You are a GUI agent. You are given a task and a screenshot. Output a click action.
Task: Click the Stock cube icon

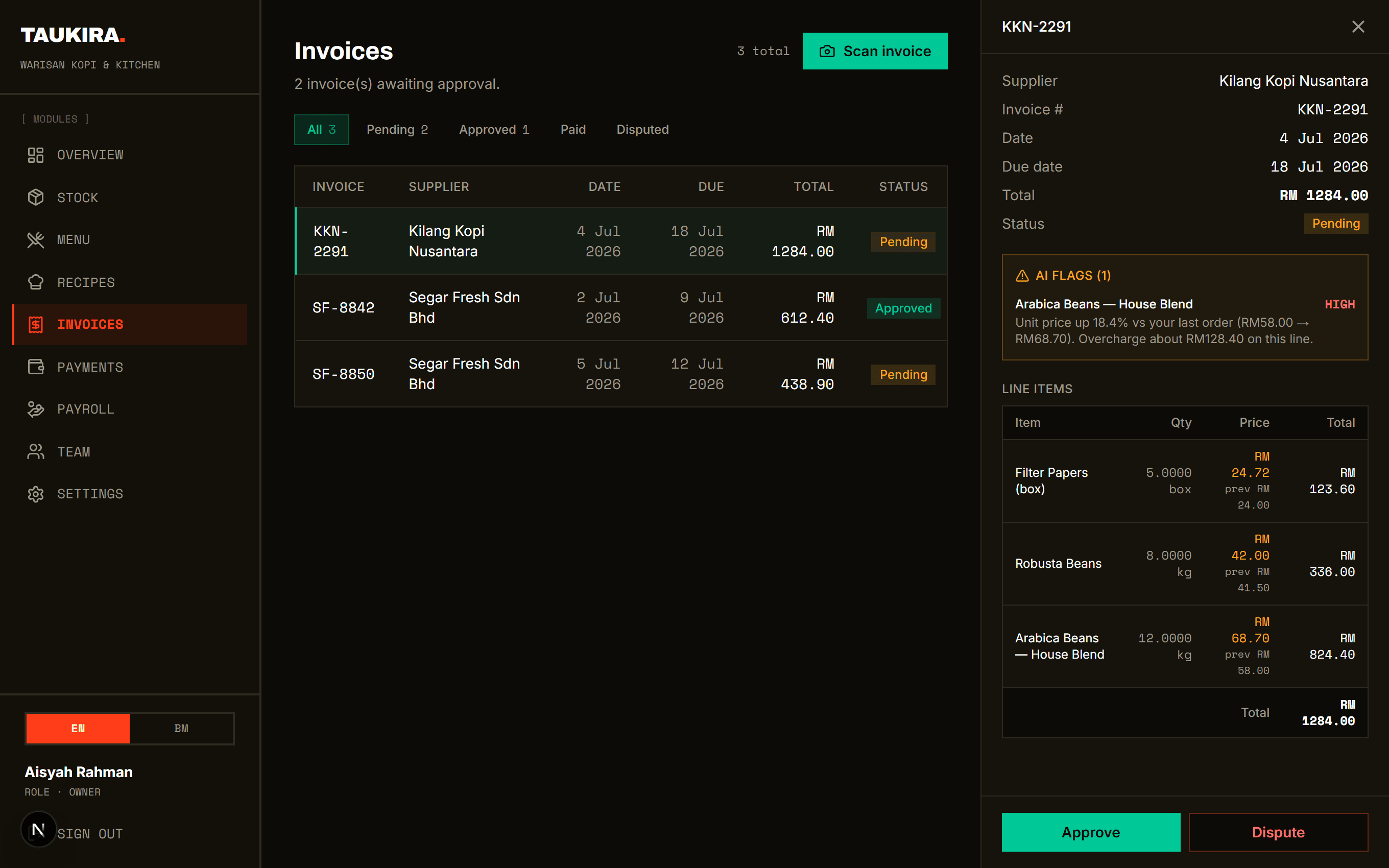[x=36, y=198]
